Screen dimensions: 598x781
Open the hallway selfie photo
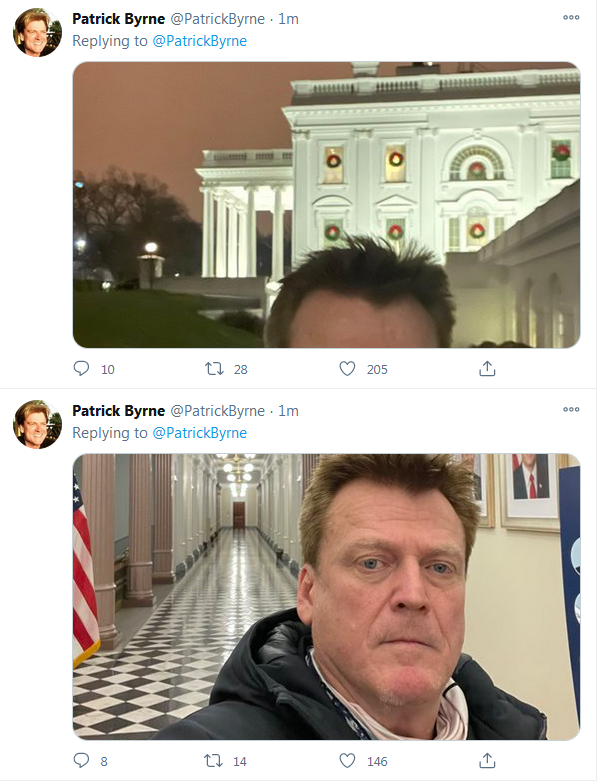[x=327, y=597]
